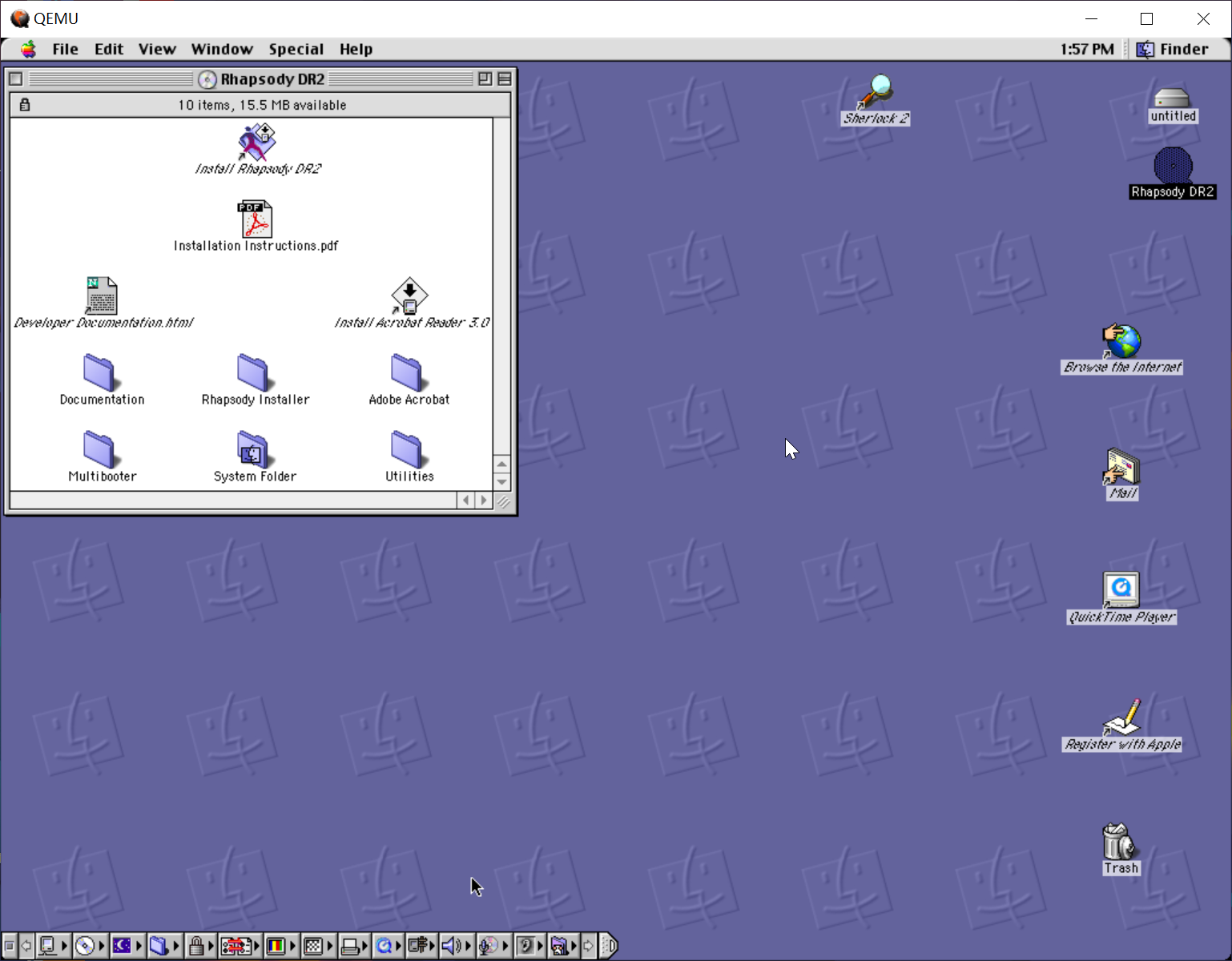Click the window's scroll down arrow
The image size is (1232, 961).
[502, 482]
